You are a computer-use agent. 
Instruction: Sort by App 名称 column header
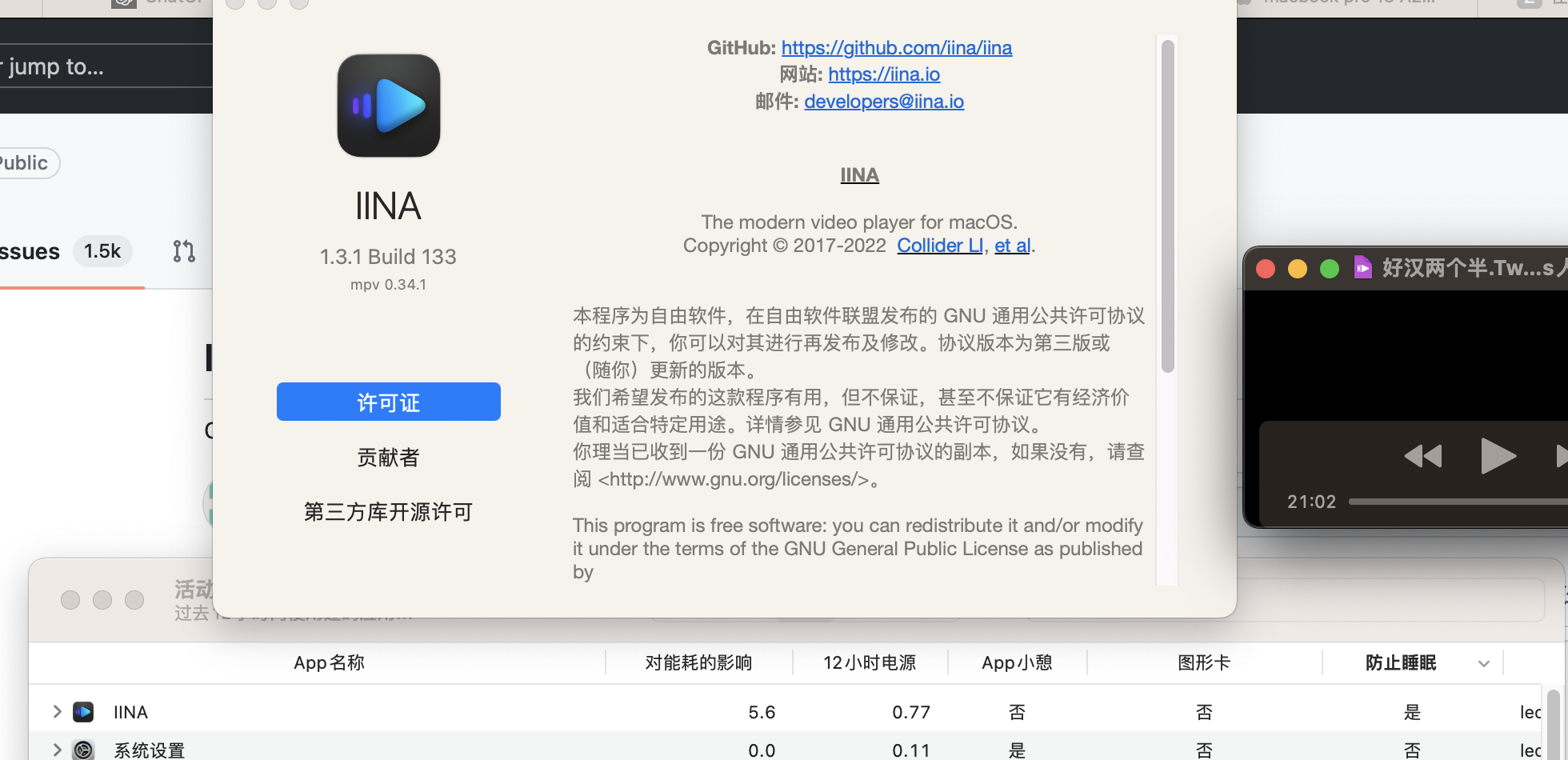[329, 662]
